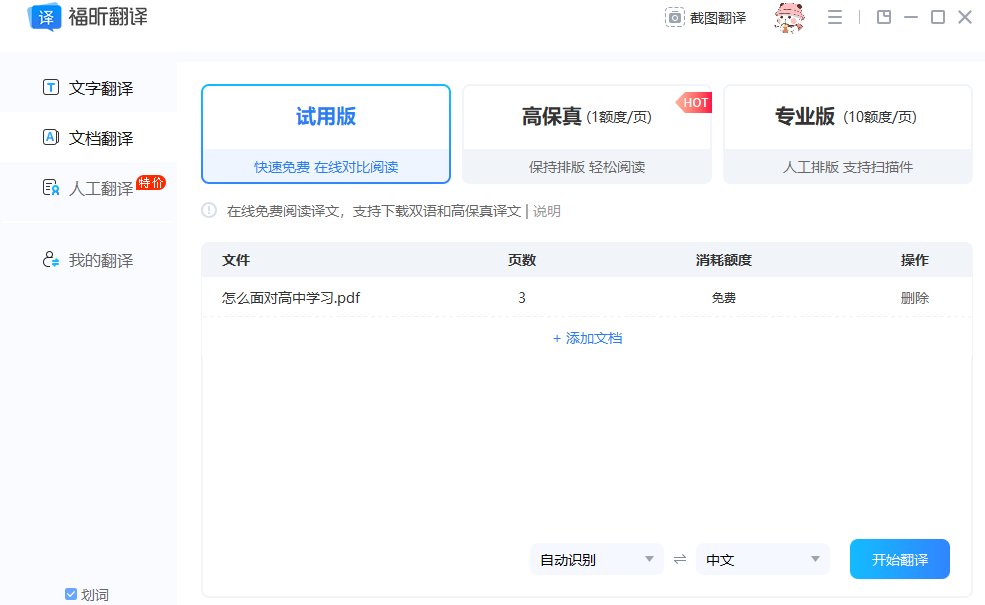Select file 怎么面对高中学习.pdf
The image size is (985, 605).
pyautogui.click(x=291, y=298)
